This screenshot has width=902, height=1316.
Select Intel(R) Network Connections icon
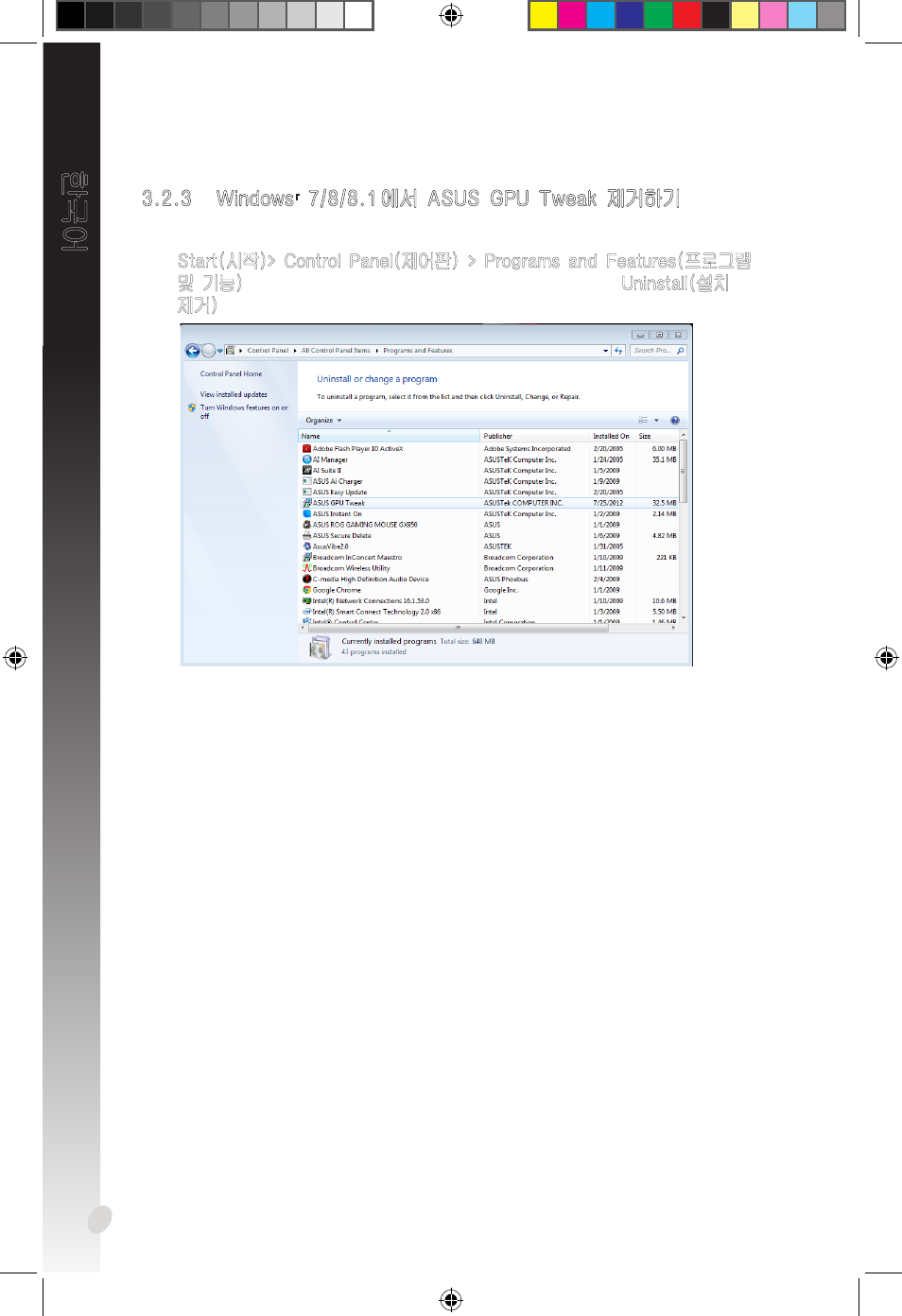pos(306,600)
